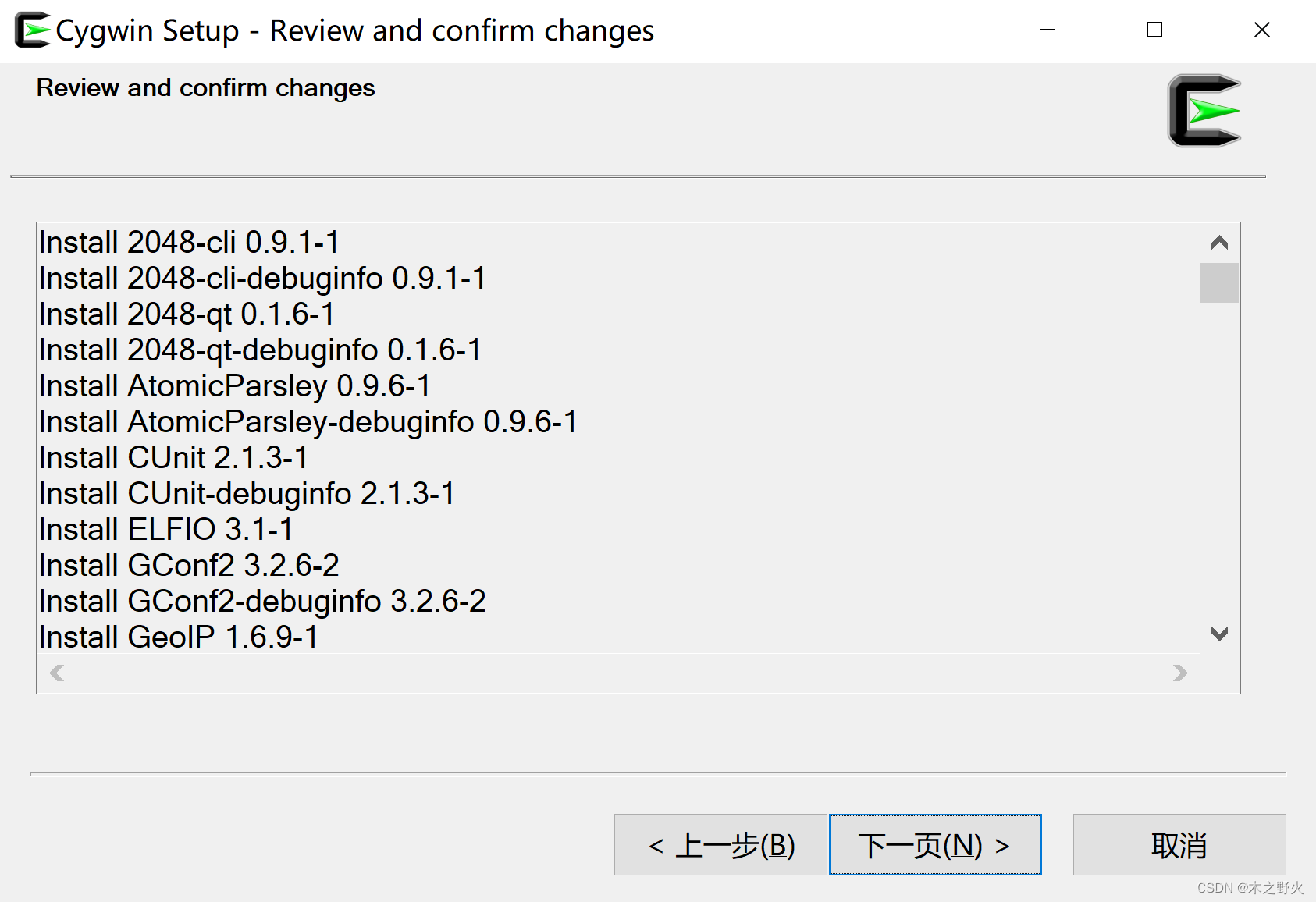The image size is (1316, 902).
Task: Select line 'Install CUnit-debuginfo 2.1.3-1'
Action: pos(247,494)
